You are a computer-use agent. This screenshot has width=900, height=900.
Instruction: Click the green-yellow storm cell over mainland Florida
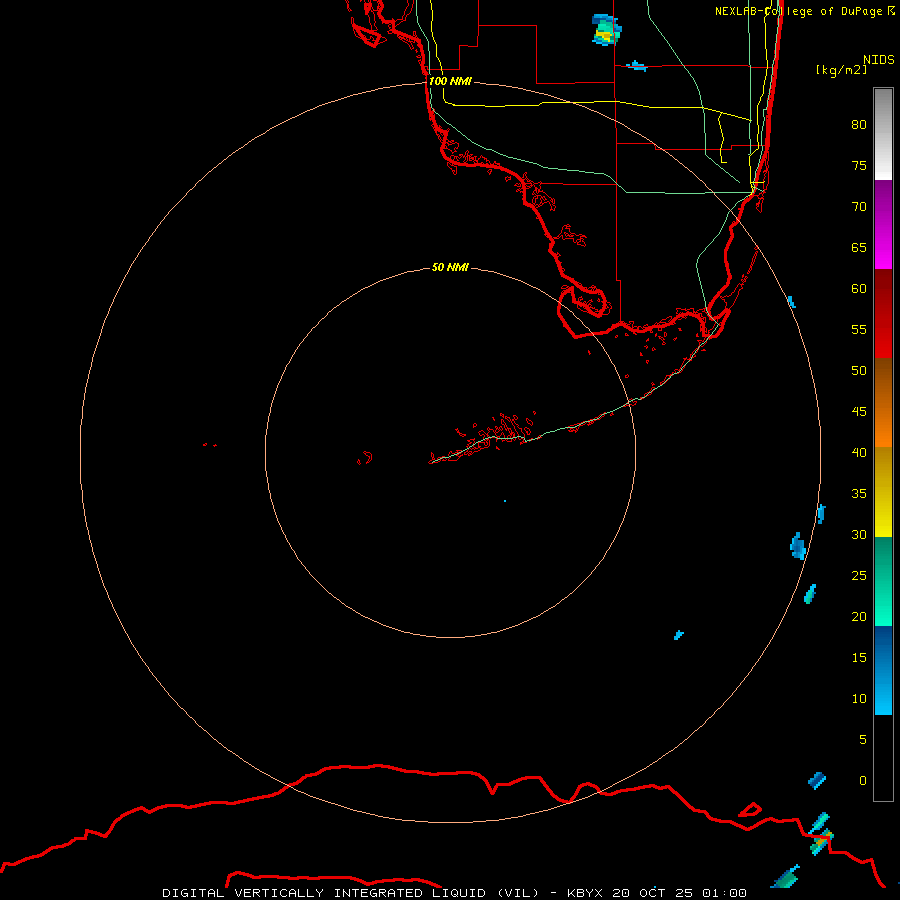(x=606, y=30)
